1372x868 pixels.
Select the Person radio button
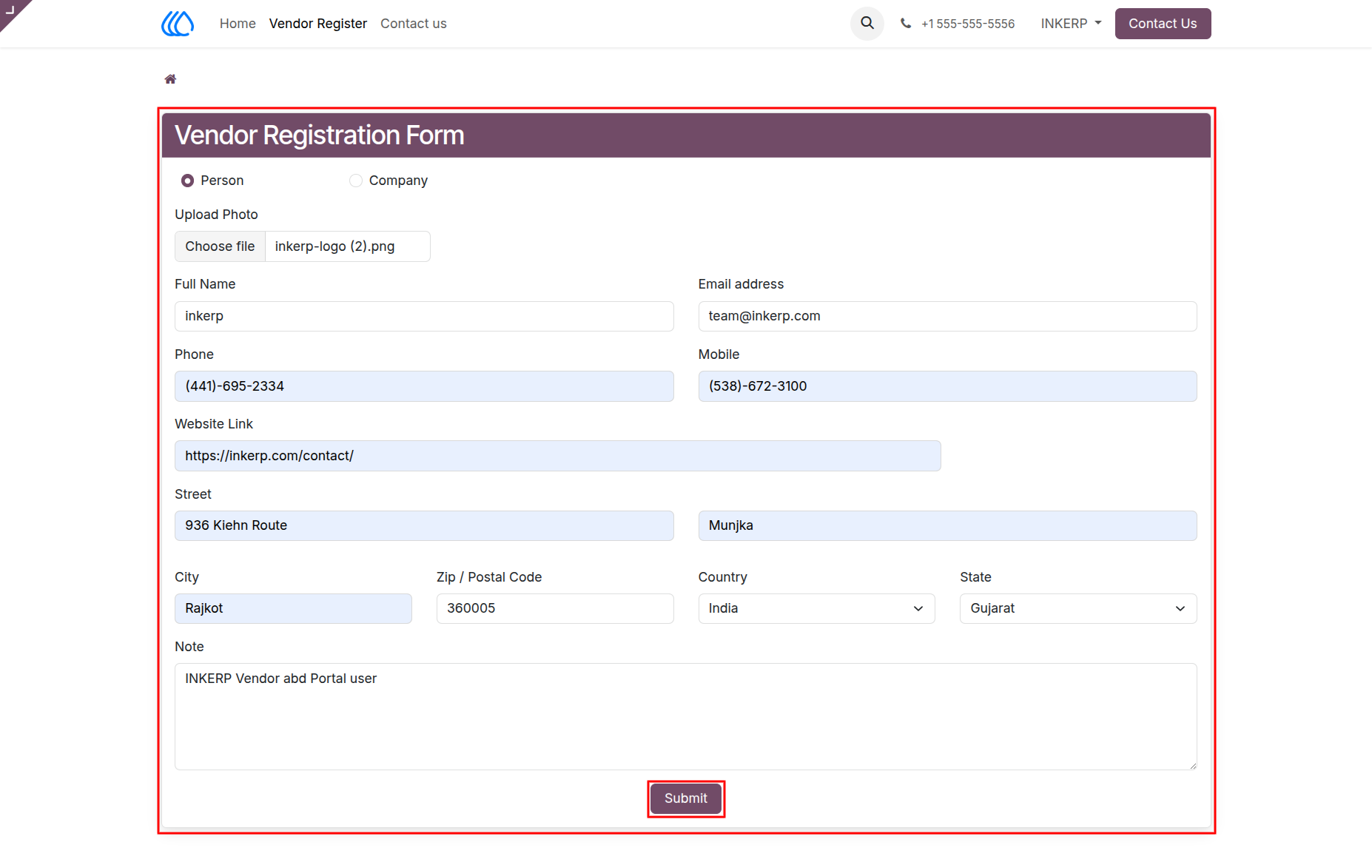pos(188,181)
